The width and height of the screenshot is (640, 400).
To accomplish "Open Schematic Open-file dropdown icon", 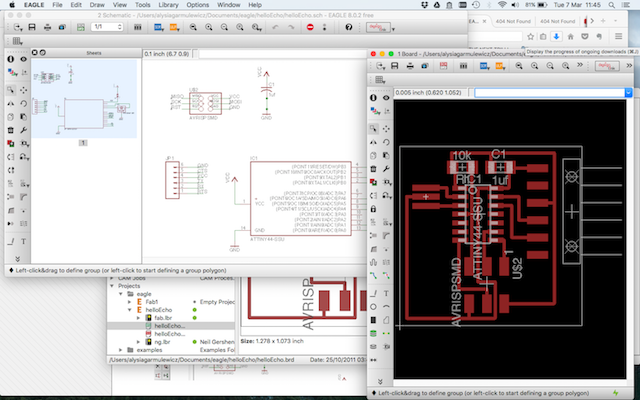I will coord(18,27).
